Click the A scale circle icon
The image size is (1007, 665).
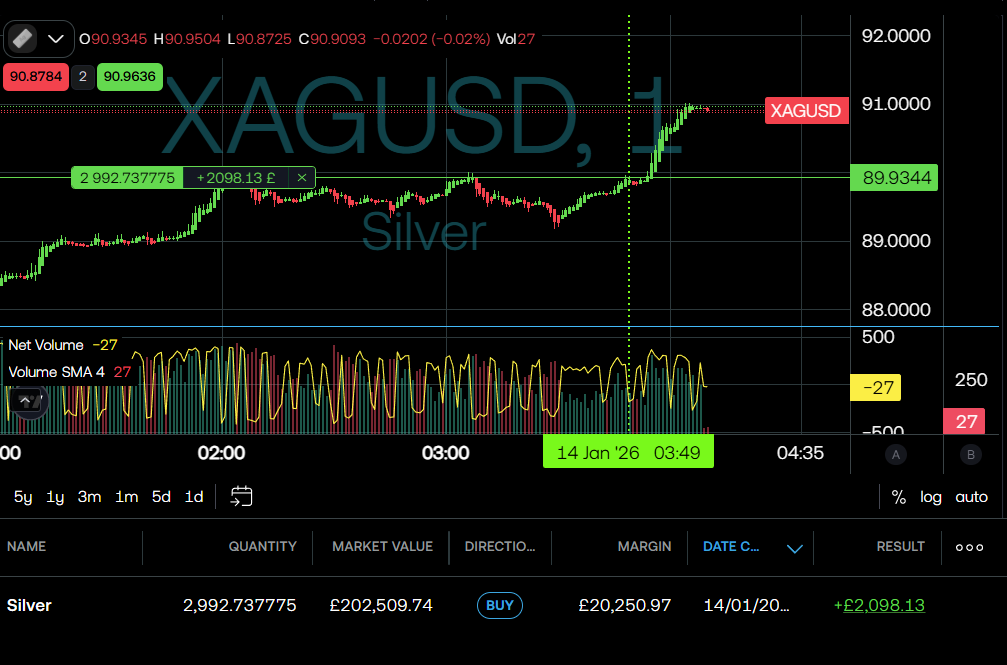tap(896, 455)
